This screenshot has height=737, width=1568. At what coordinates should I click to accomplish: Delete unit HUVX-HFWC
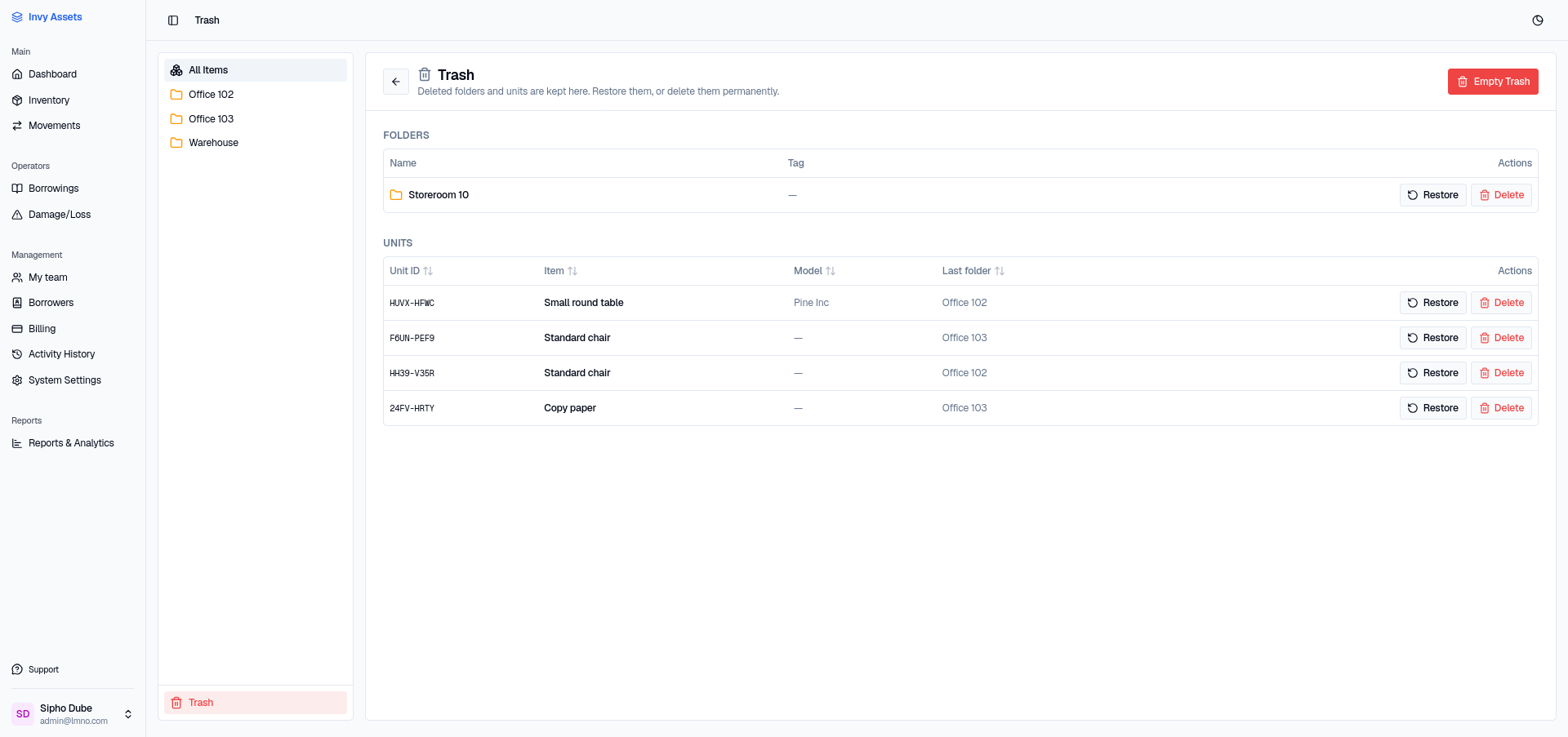[1501, 303]
